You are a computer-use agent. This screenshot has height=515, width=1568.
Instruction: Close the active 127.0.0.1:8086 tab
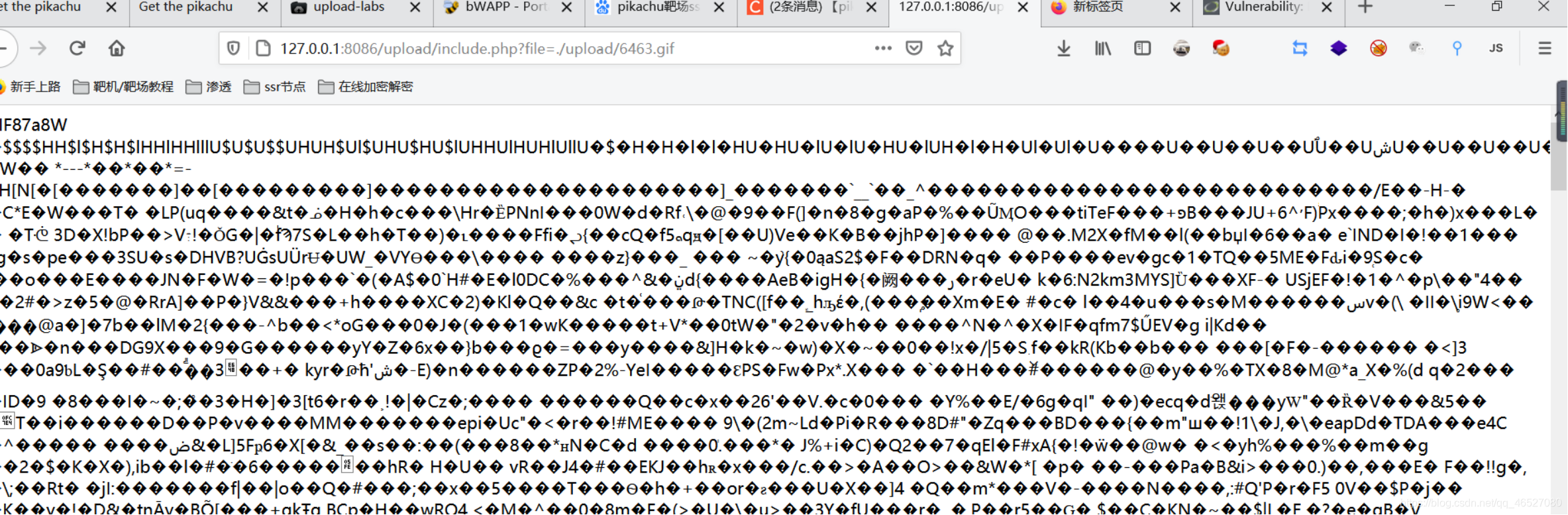1023,7
